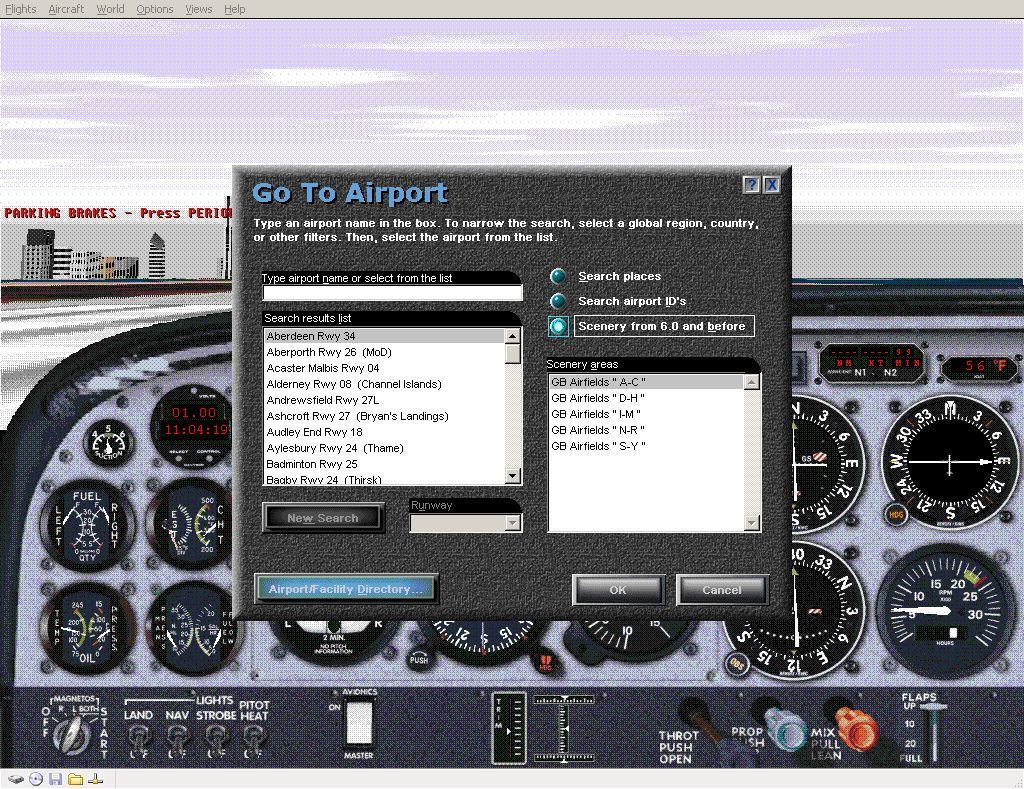Click the red mixture control knob
Screen dimensions: 1024x789
(856, 728)
